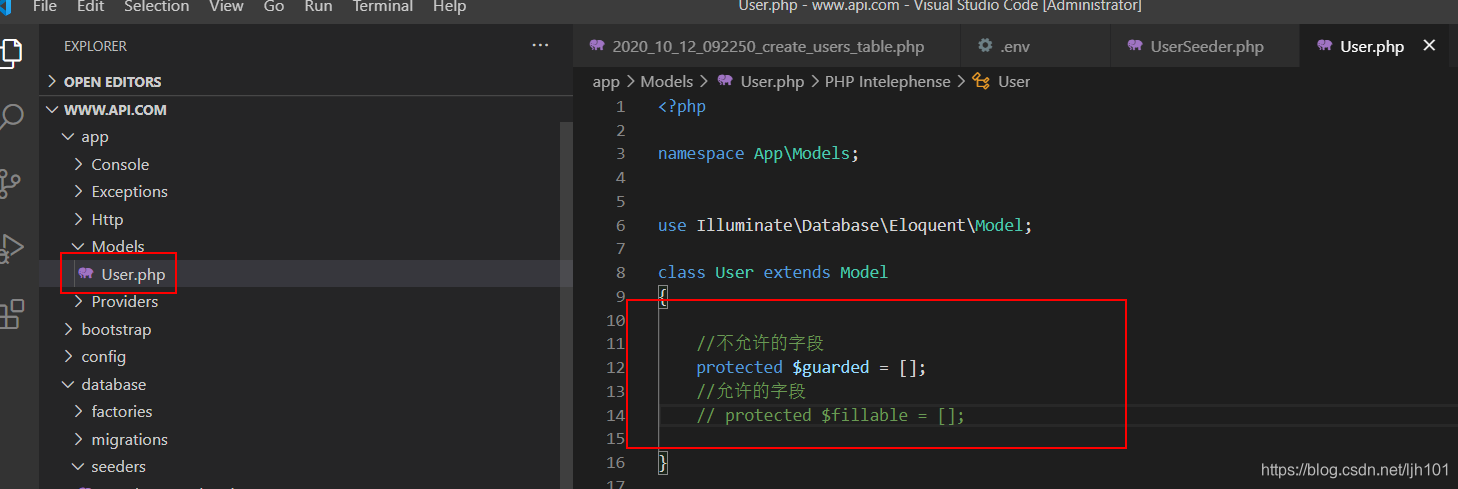Viewport: 1458px width, 489px height.
Task: Click PHP icon on User.php tab
Action: [1325, 46]
